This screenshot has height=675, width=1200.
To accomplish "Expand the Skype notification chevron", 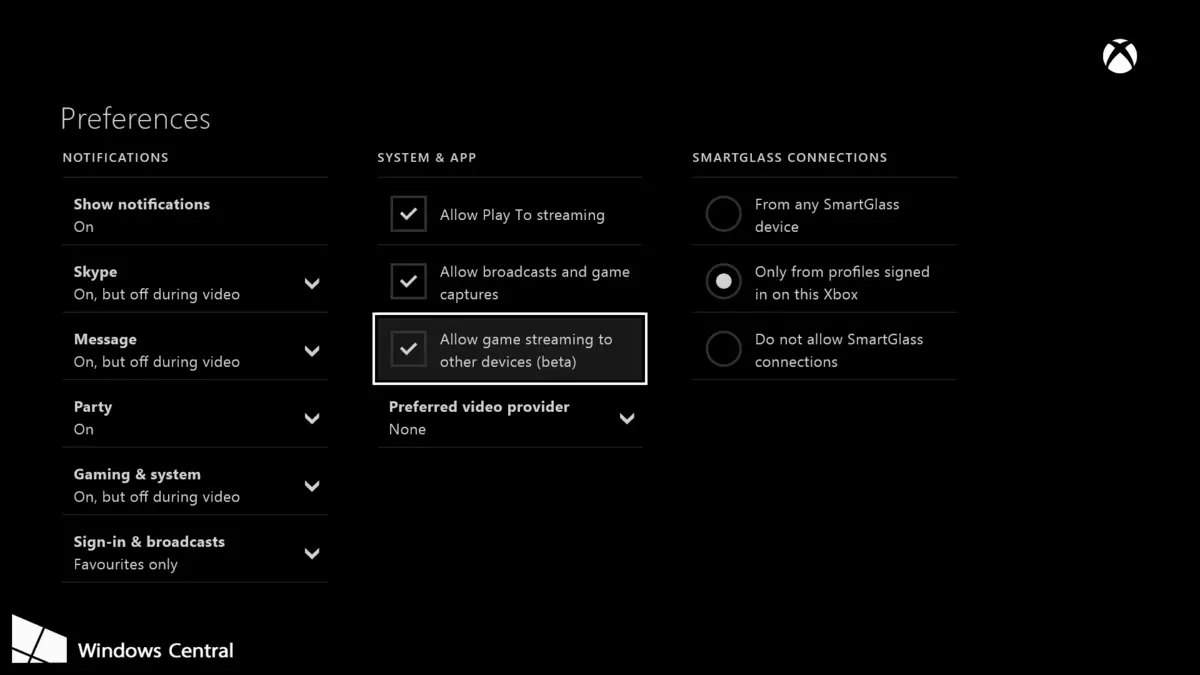I will pos(312,283).
